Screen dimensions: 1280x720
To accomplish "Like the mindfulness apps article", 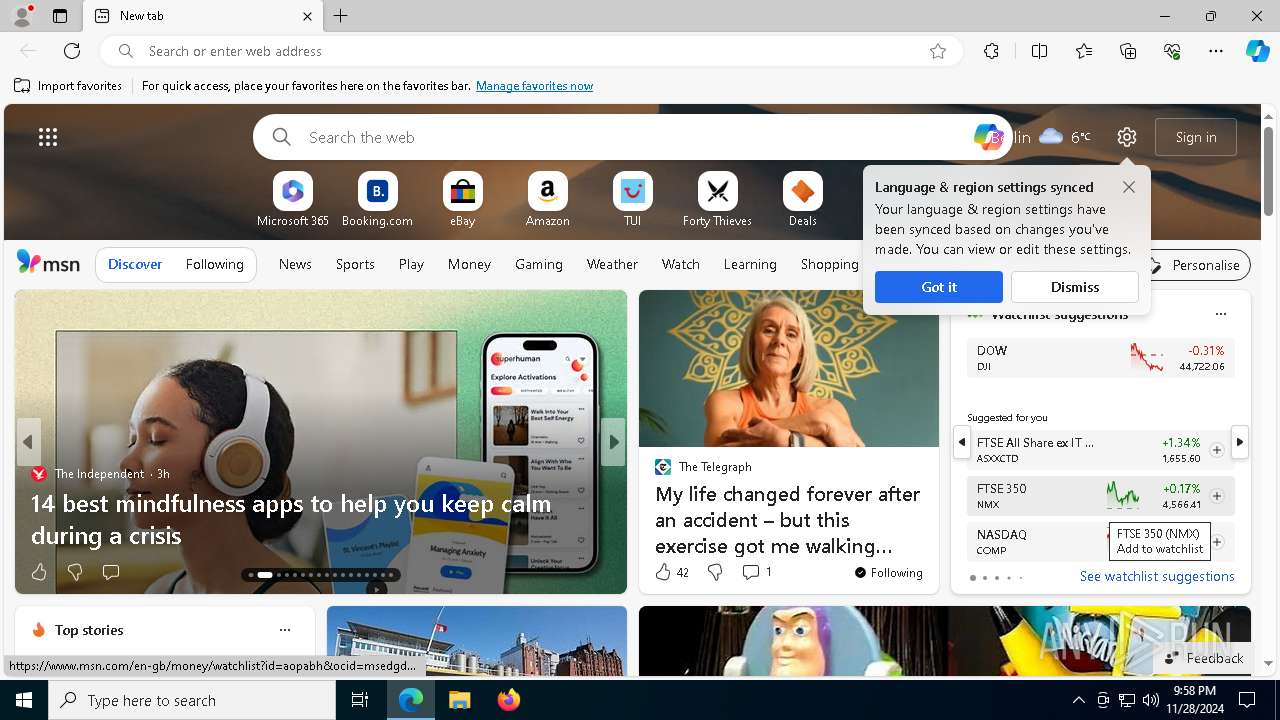I will [x=39, y=572].
